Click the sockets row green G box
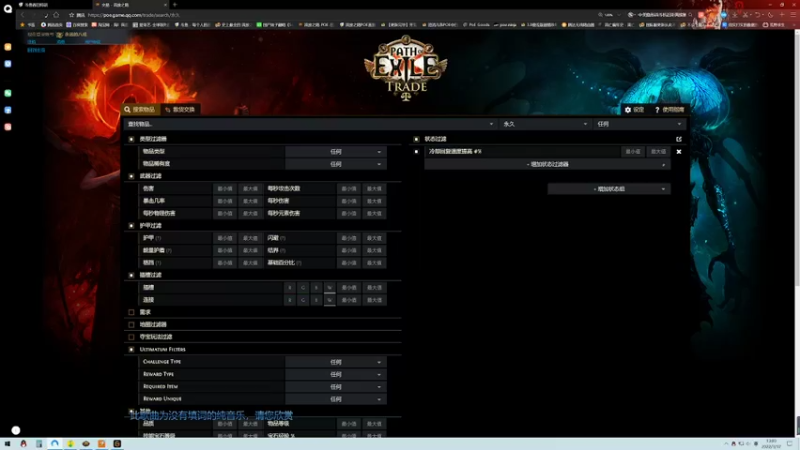800x450 pixels. point(303,288)
